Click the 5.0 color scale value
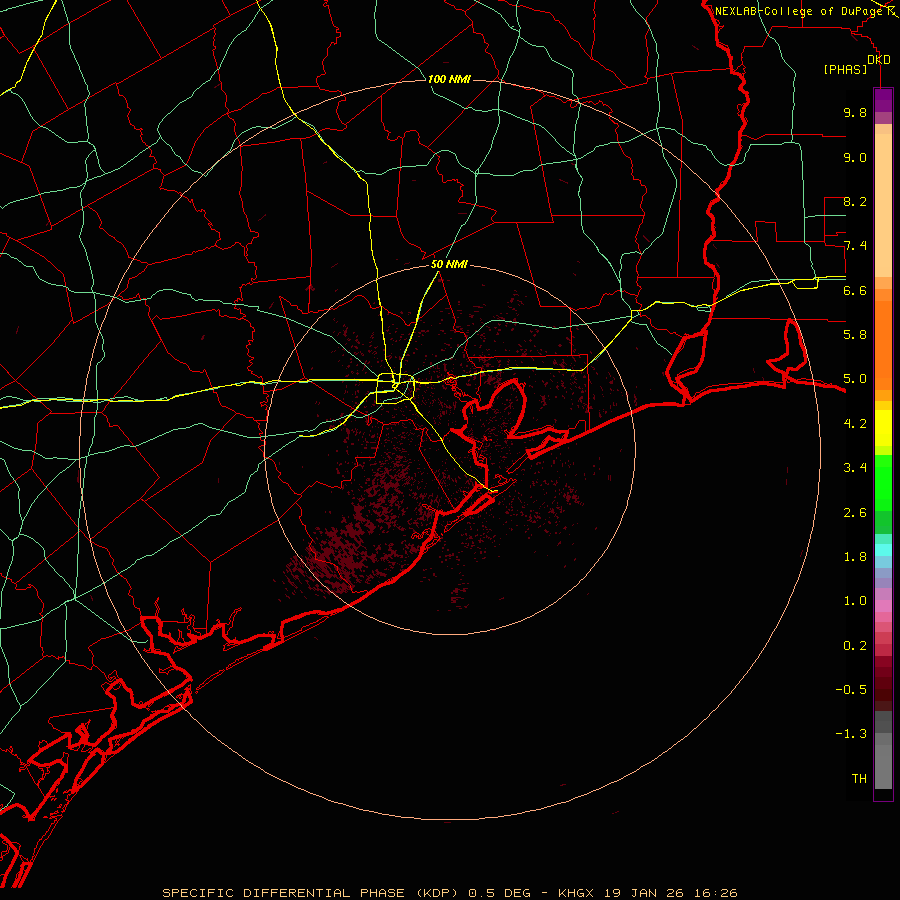The image size is (900, 900). (x=855, y=379)
